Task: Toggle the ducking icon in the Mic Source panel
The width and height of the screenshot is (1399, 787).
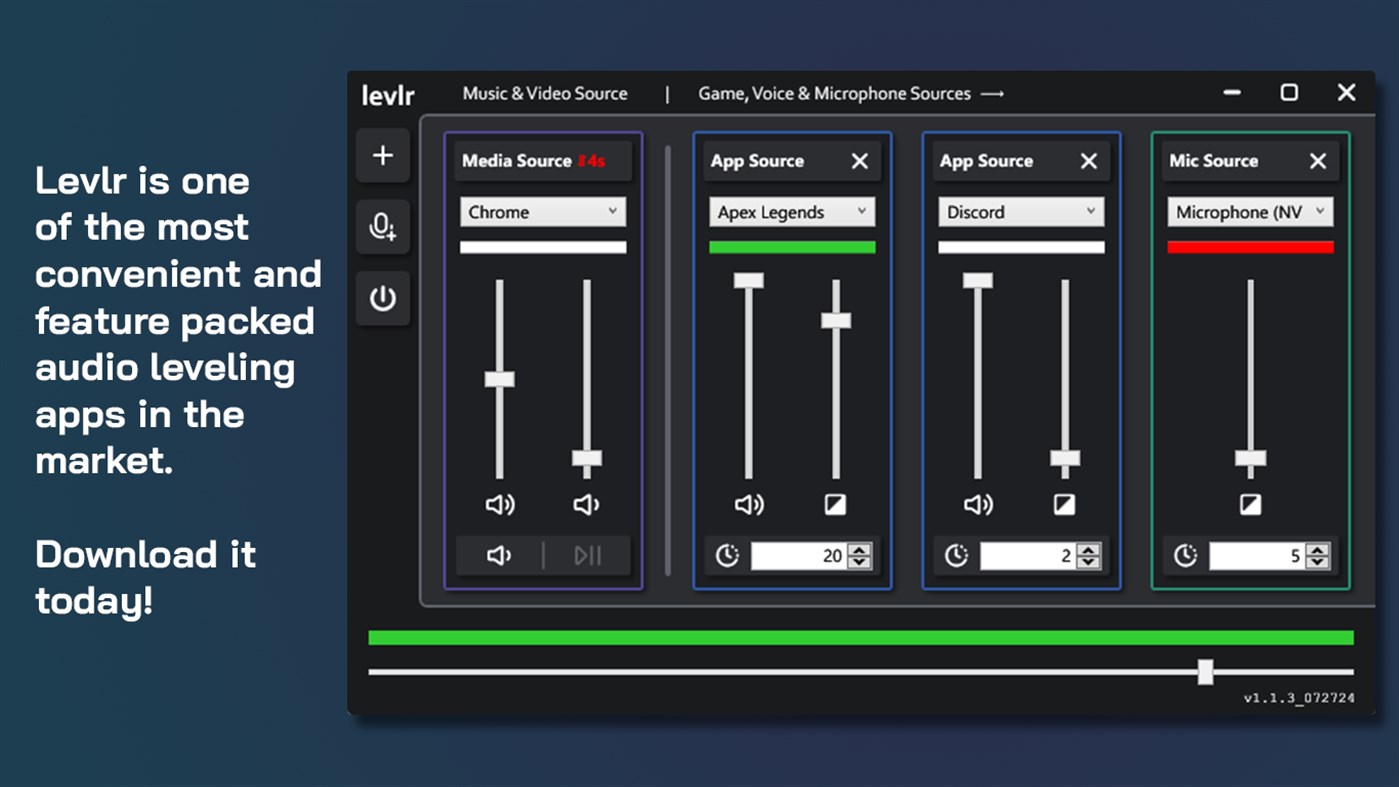Action: [1250, 504]
